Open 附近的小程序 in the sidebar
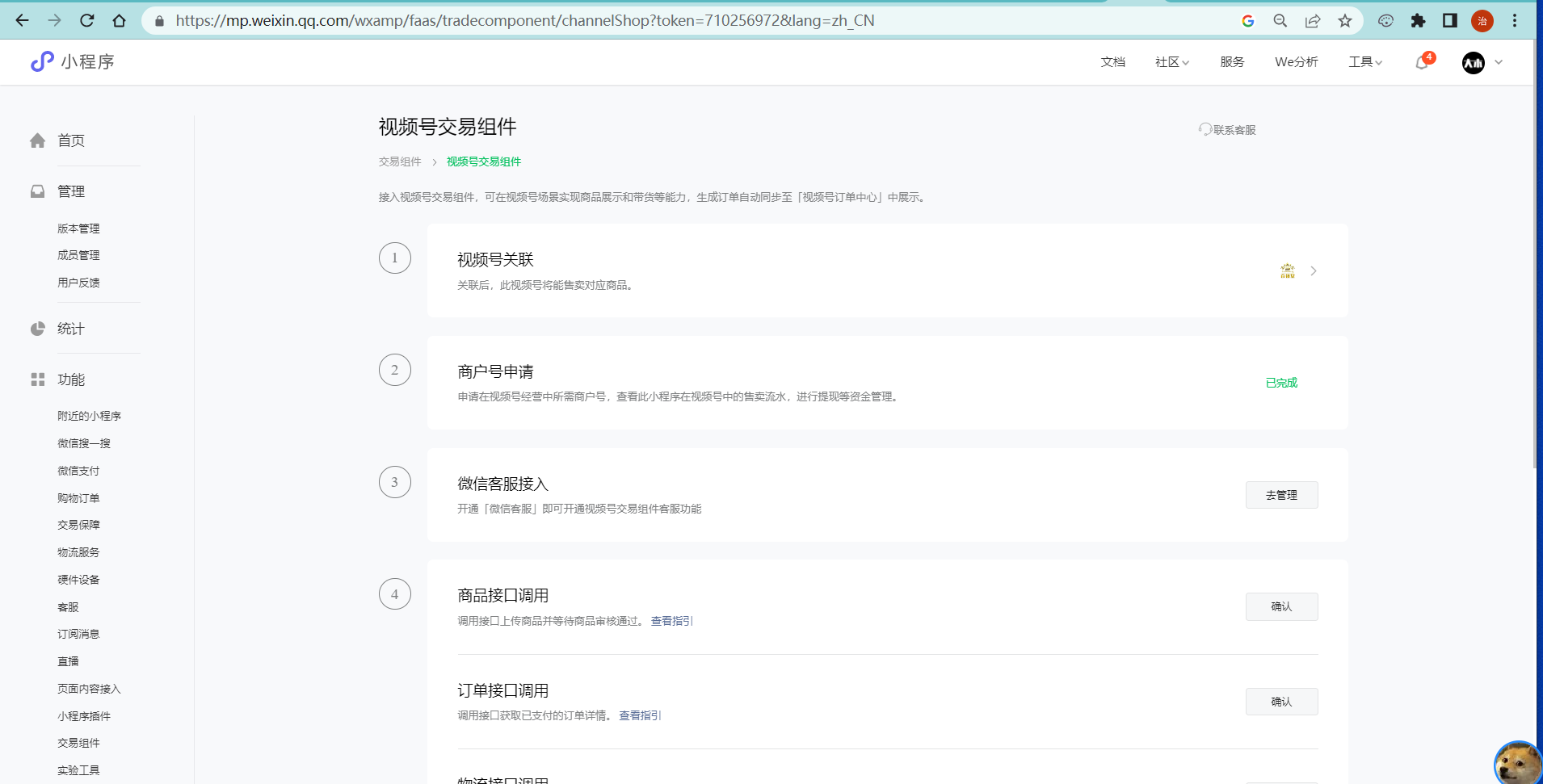The height and width of the screenshot is (784, 1543). click(x=89, y=416)
